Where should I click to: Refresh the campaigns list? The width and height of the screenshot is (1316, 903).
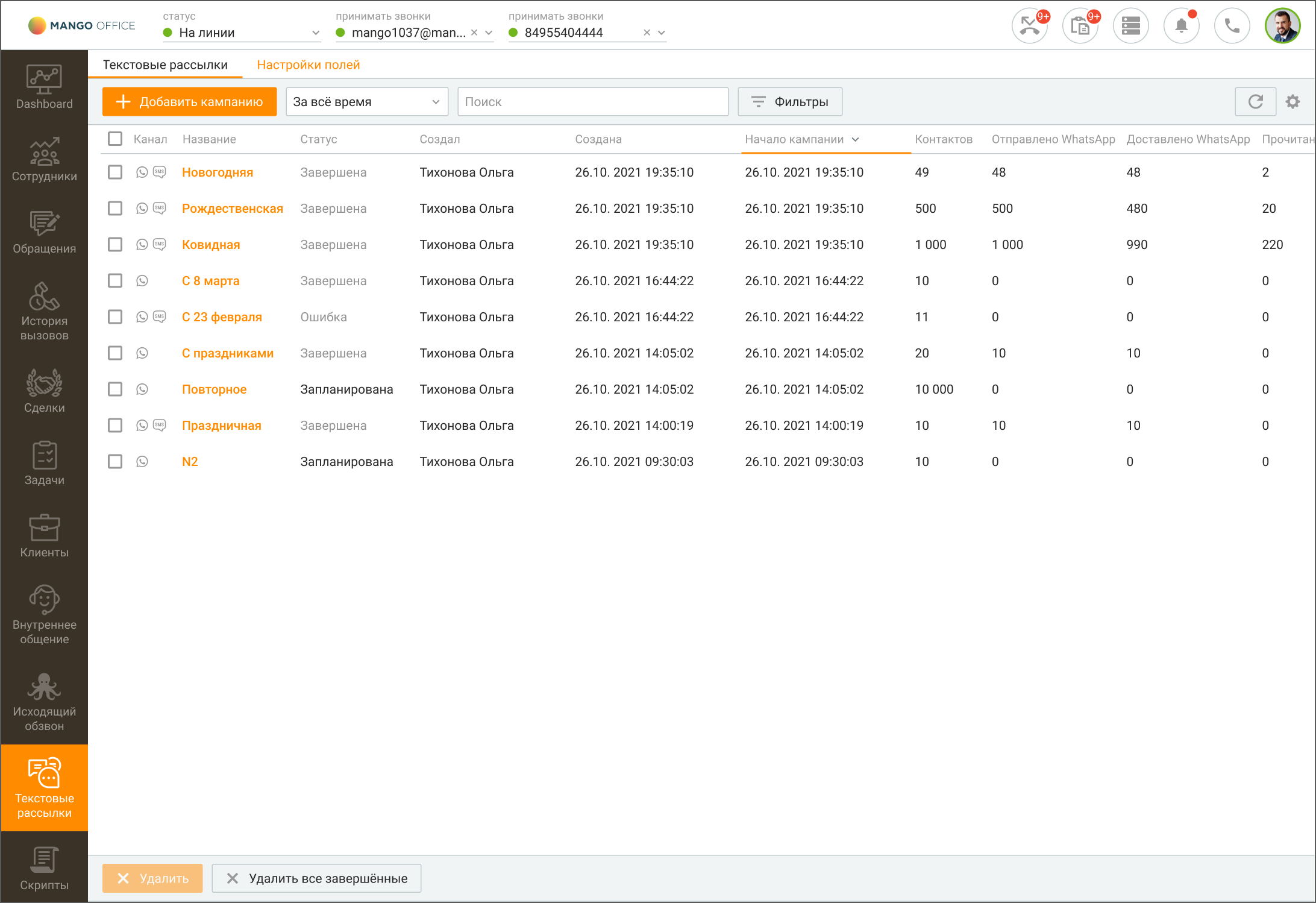click(x=1256, y=101)
